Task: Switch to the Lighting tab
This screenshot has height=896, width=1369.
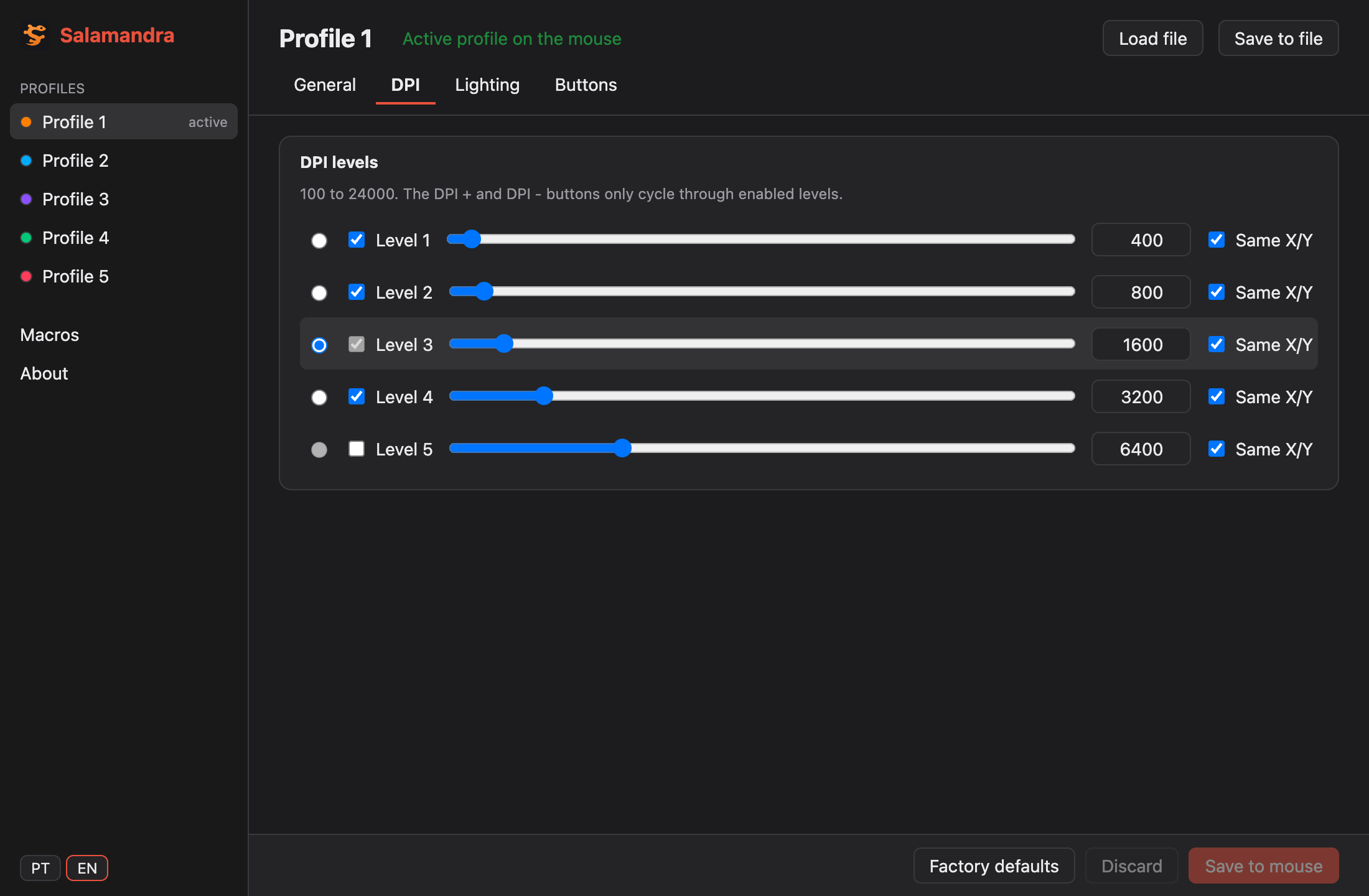Action: coord(487,85)
